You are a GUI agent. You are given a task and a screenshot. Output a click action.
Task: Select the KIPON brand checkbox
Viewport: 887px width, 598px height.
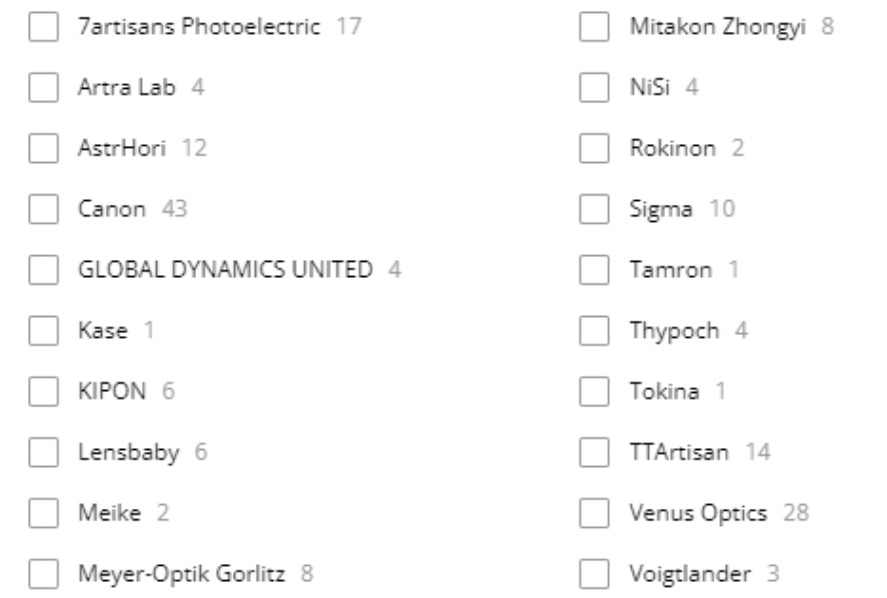pyautogui.click(x=43, y=392)
